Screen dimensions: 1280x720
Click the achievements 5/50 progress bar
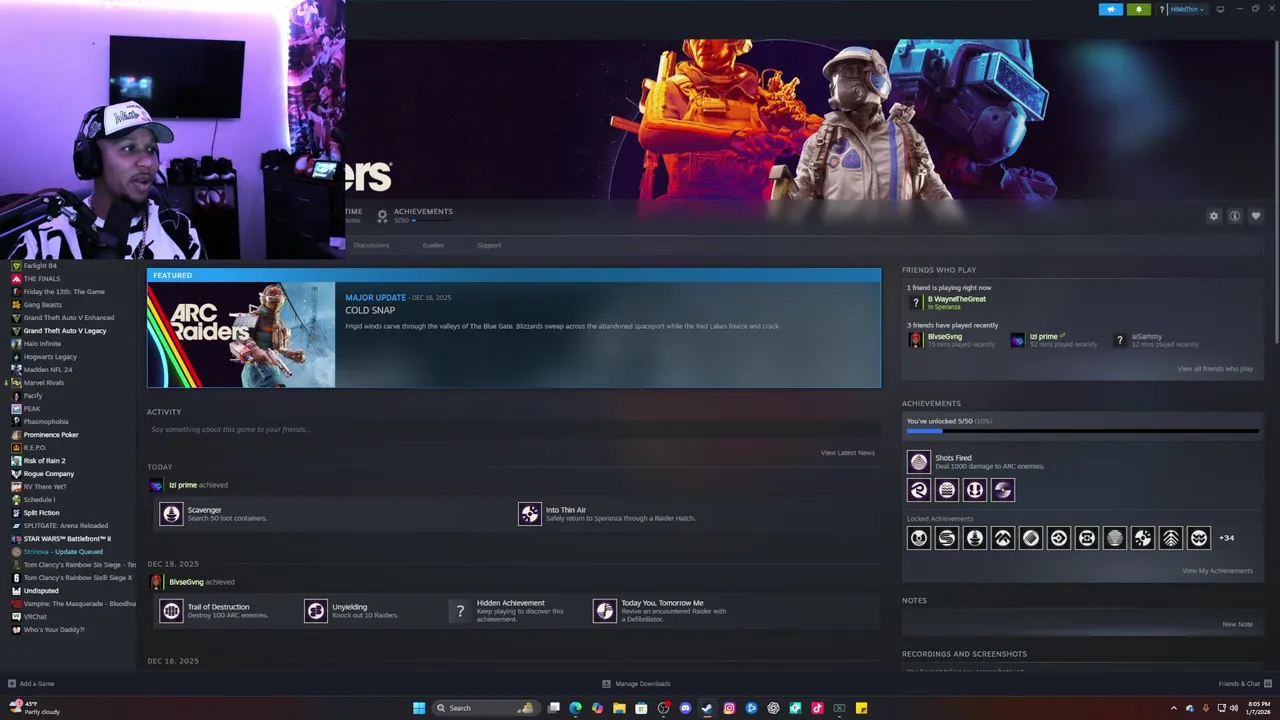[x=1082, y=431]
